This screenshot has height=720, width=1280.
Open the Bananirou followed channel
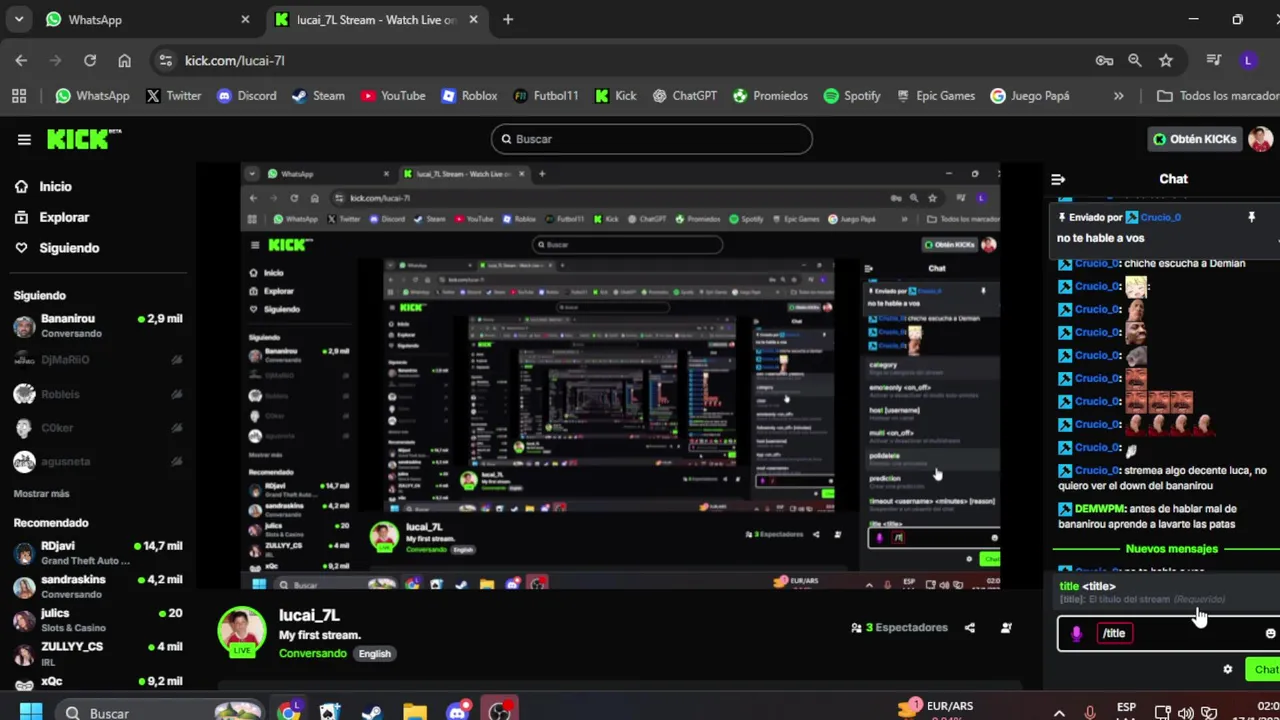pos(97,325)
